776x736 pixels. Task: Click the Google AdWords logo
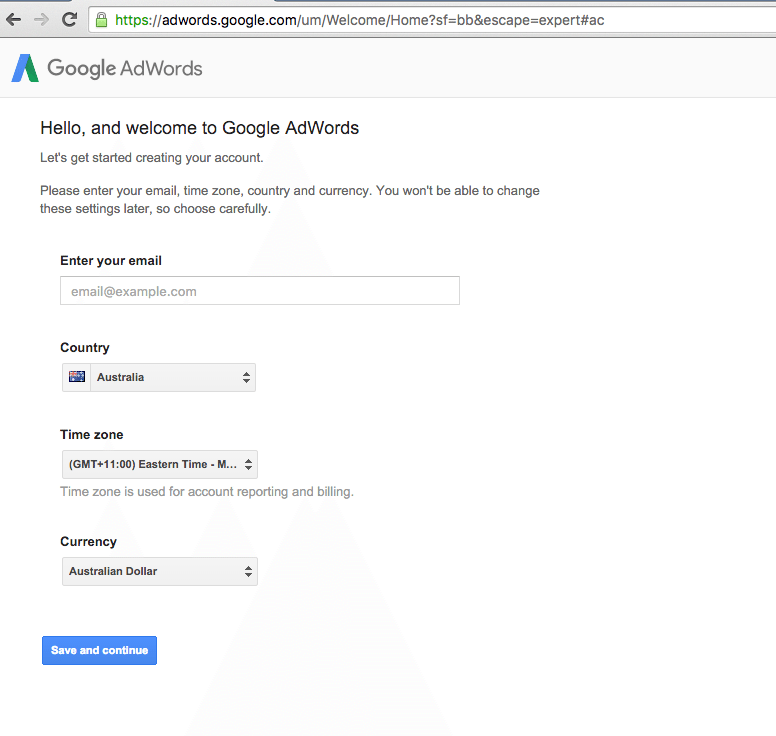[107, 68]
